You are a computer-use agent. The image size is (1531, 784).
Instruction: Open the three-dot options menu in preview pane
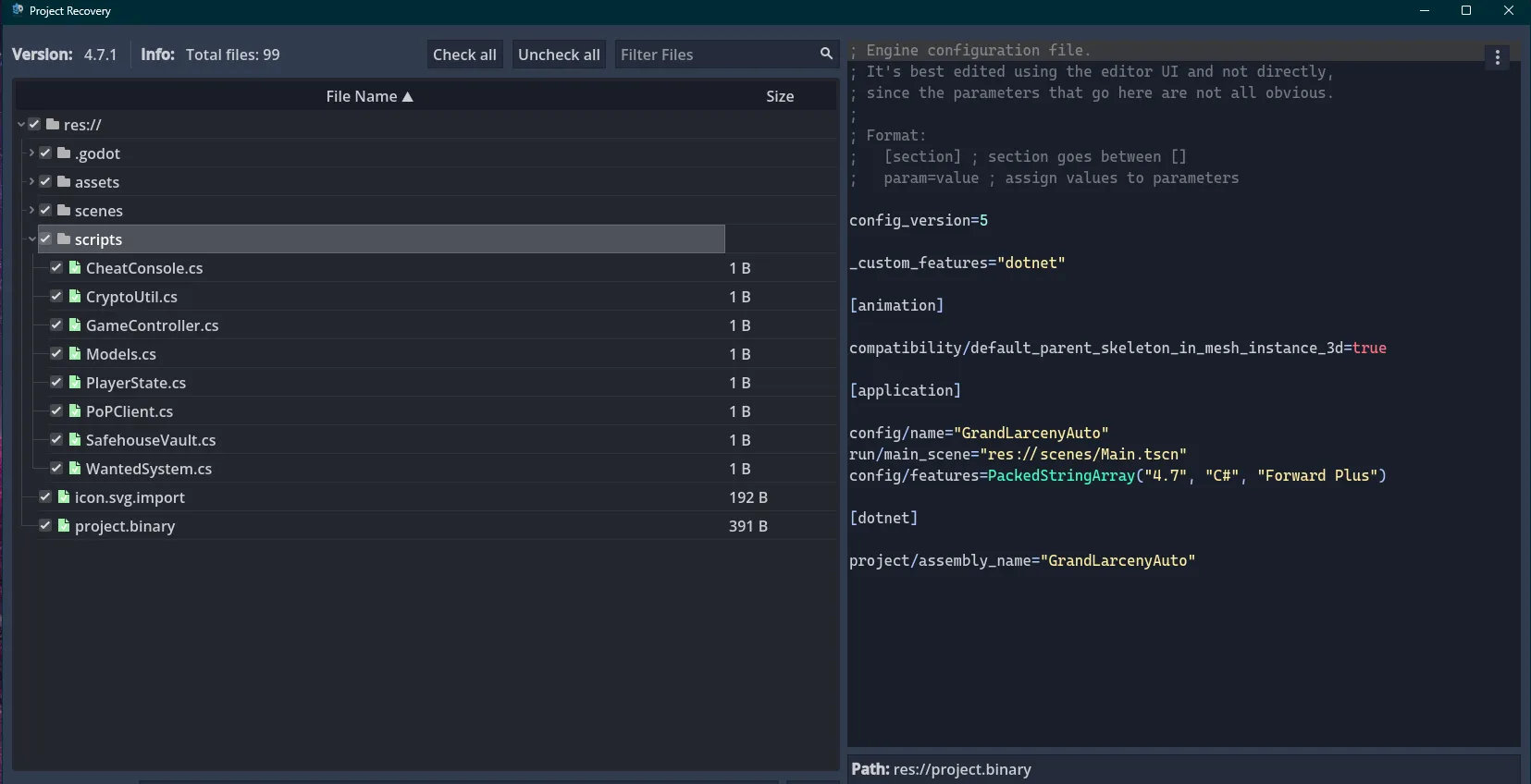pyautogui.click(x=1498, y=57)
